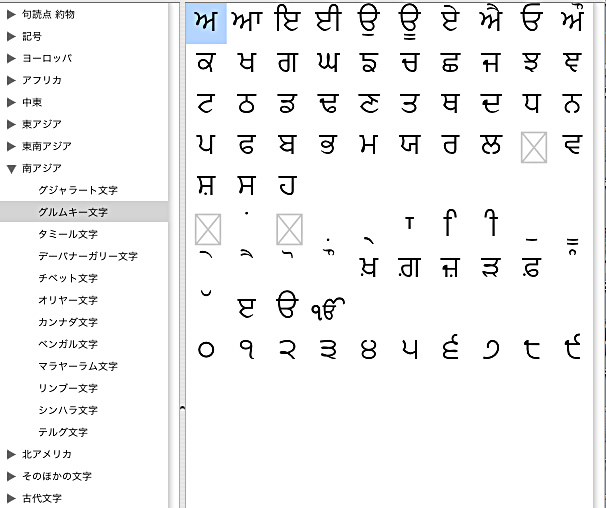Select the missing glyph box beside ਲ

click(x=534, y=147)
